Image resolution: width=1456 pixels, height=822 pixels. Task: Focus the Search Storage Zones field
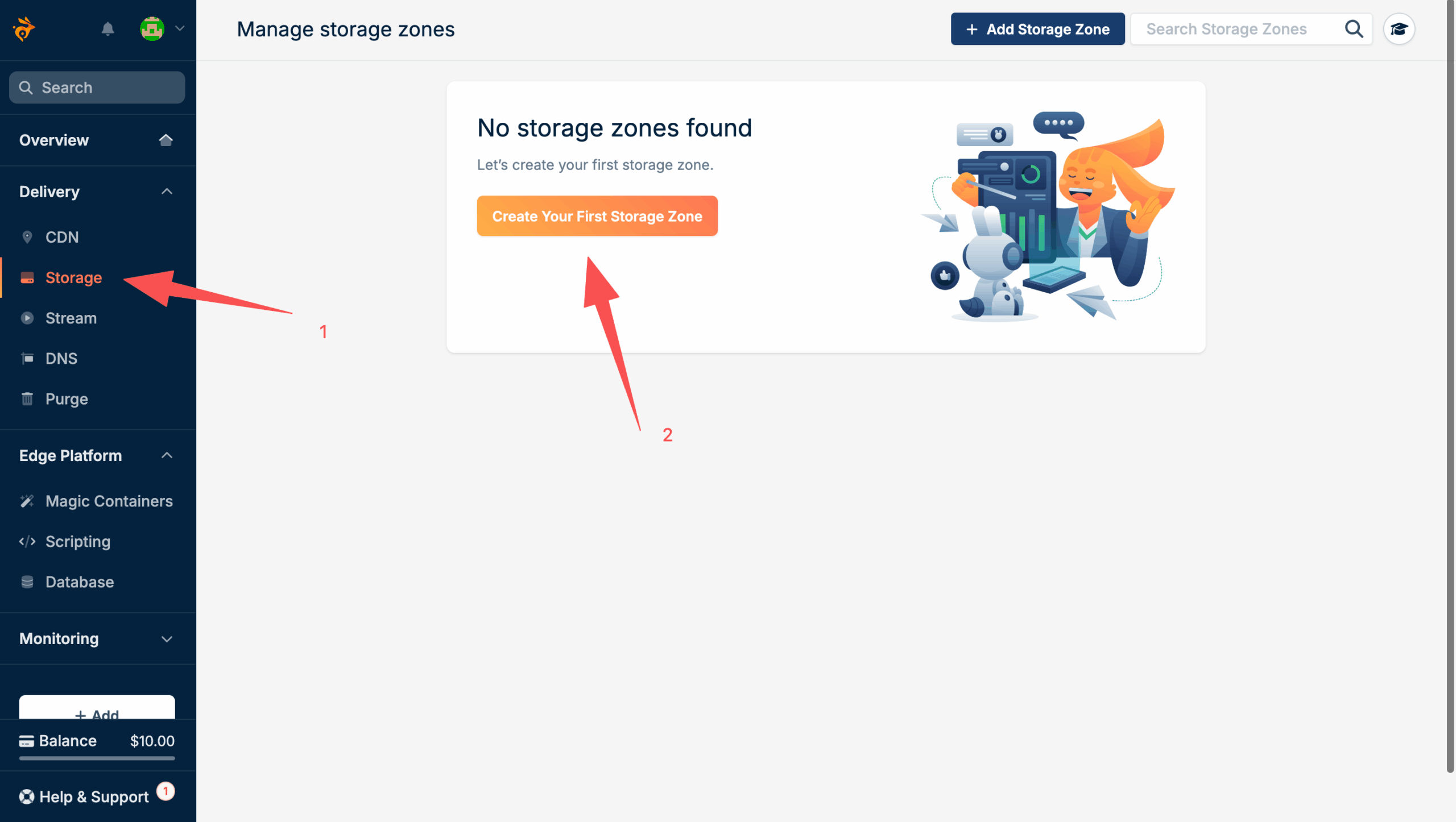pos(1234,29)
